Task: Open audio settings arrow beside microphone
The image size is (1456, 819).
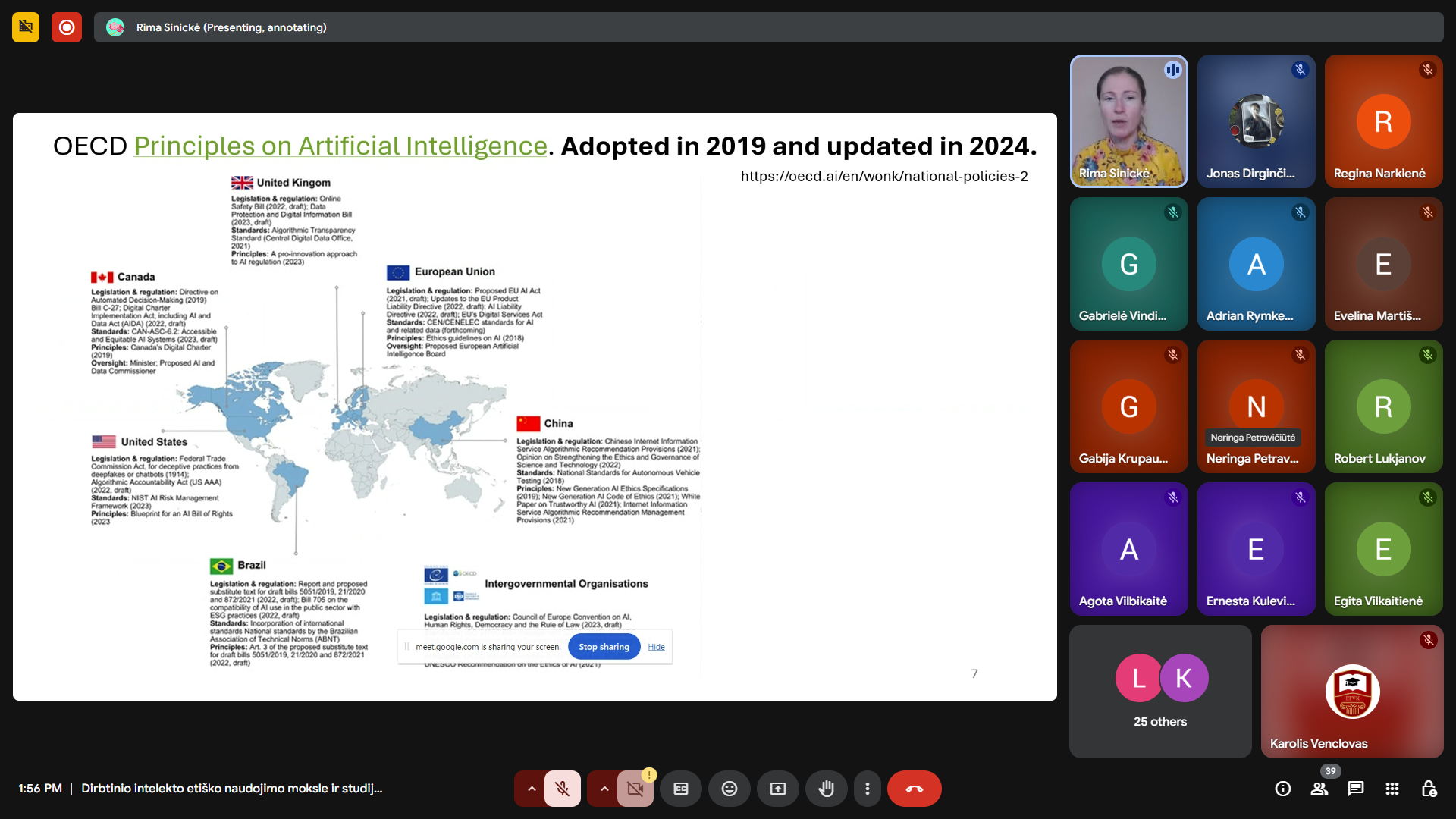Action: [x=532, y=789]
